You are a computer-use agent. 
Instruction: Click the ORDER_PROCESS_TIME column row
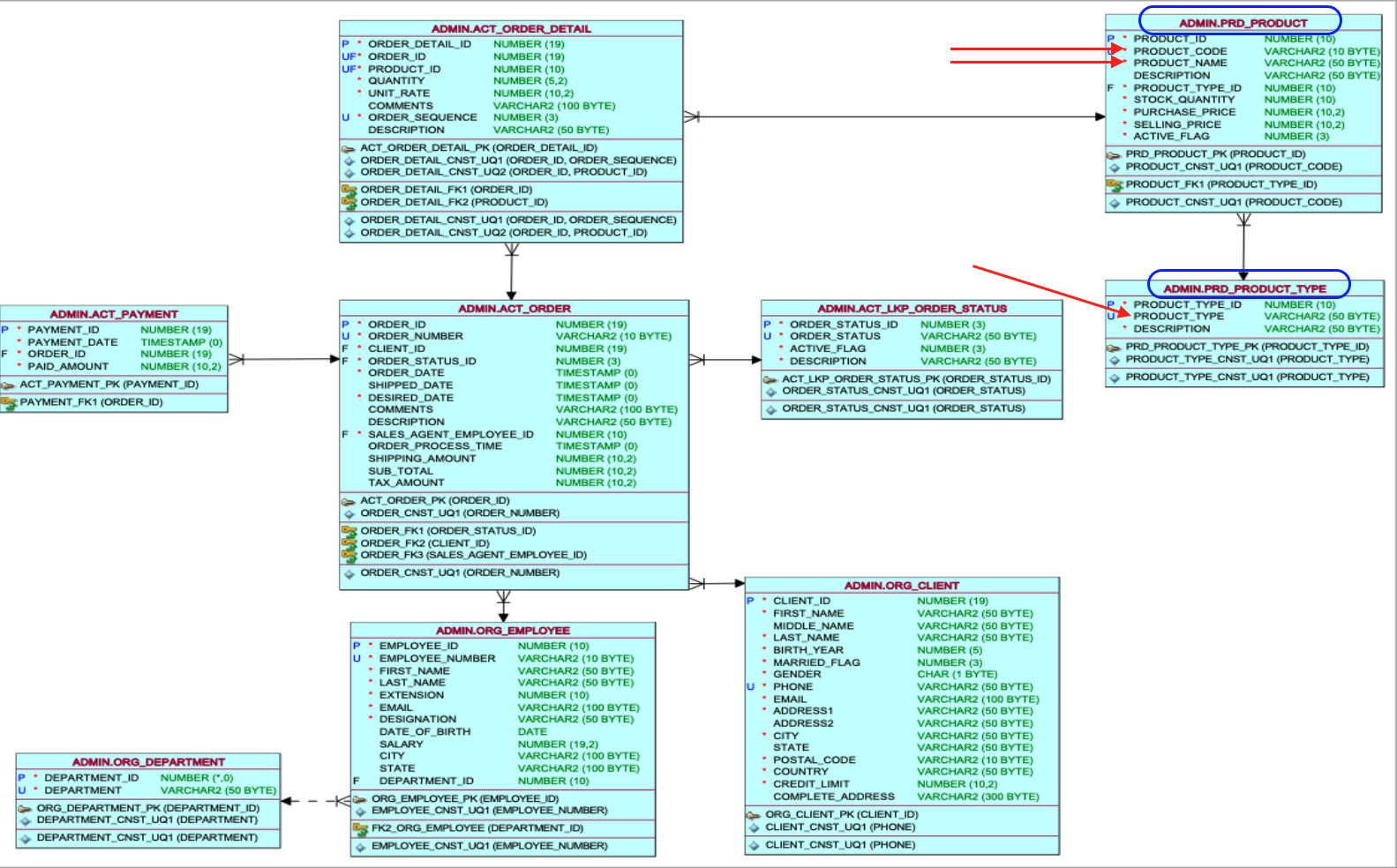click(514, 446)
